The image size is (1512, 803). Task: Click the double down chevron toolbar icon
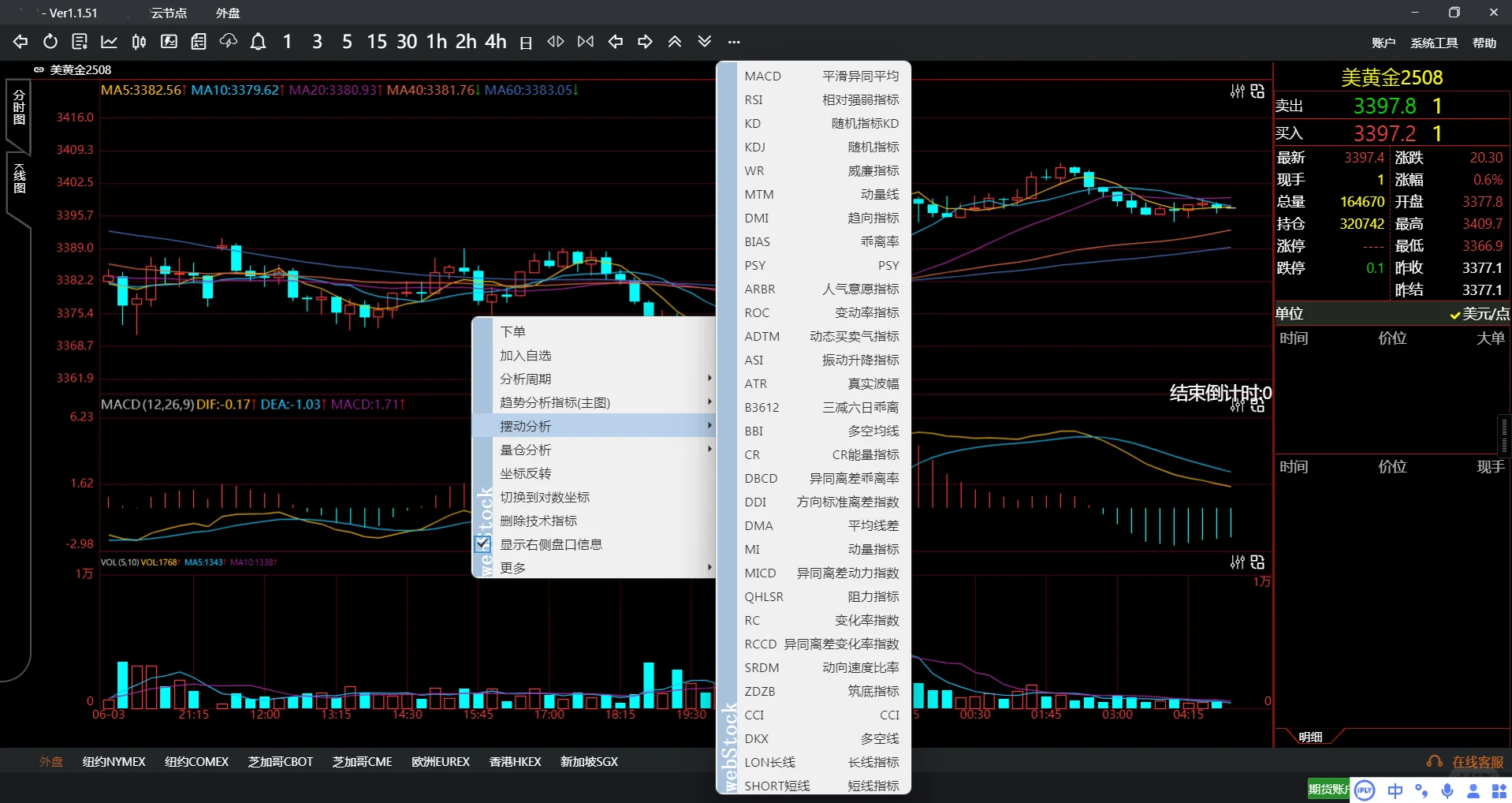tap(705, 42)
